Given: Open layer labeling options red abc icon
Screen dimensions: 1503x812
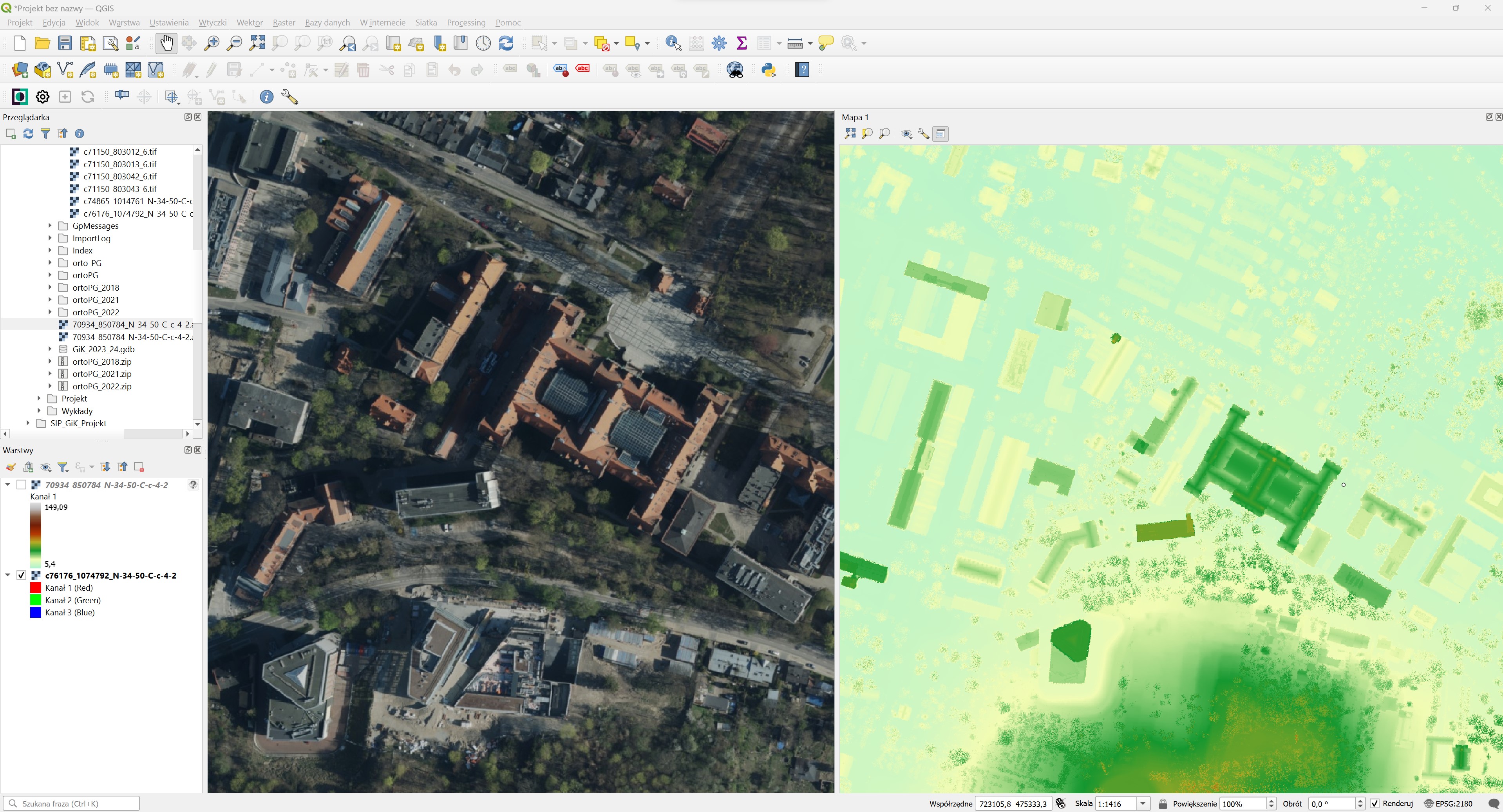Looking at the screenshot, I should point(582,69).
